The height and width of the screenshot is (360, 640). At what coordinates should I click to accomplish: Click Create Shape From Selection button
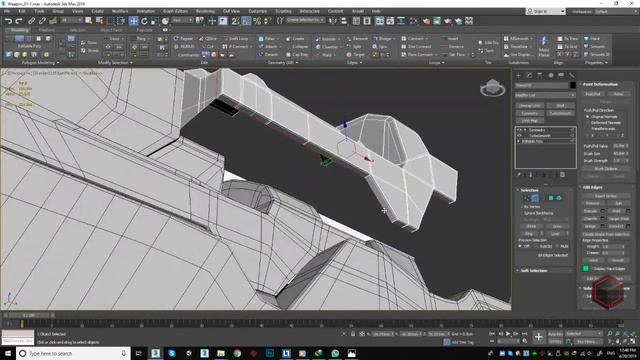(x=606, y=234)
